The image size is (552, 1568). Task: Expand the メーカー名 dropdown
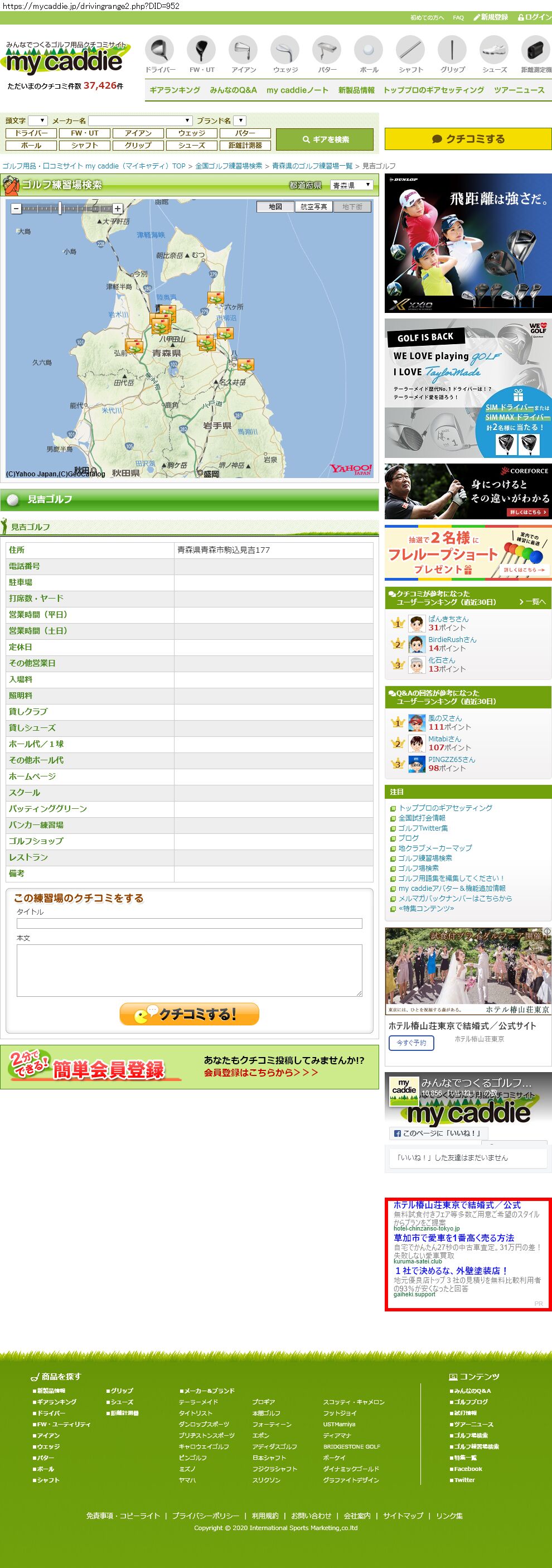(x=140, y=120)
